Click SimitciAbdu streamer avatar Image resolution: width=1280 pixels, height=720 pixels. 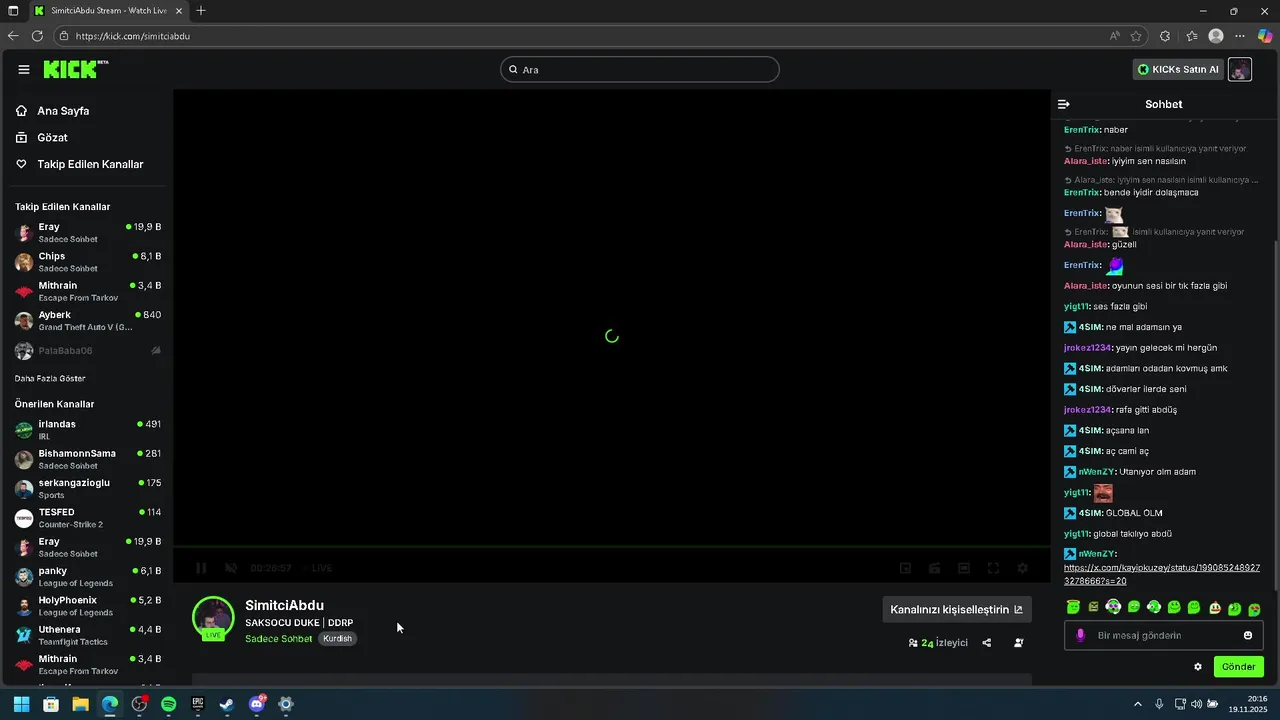click(213, 617)
